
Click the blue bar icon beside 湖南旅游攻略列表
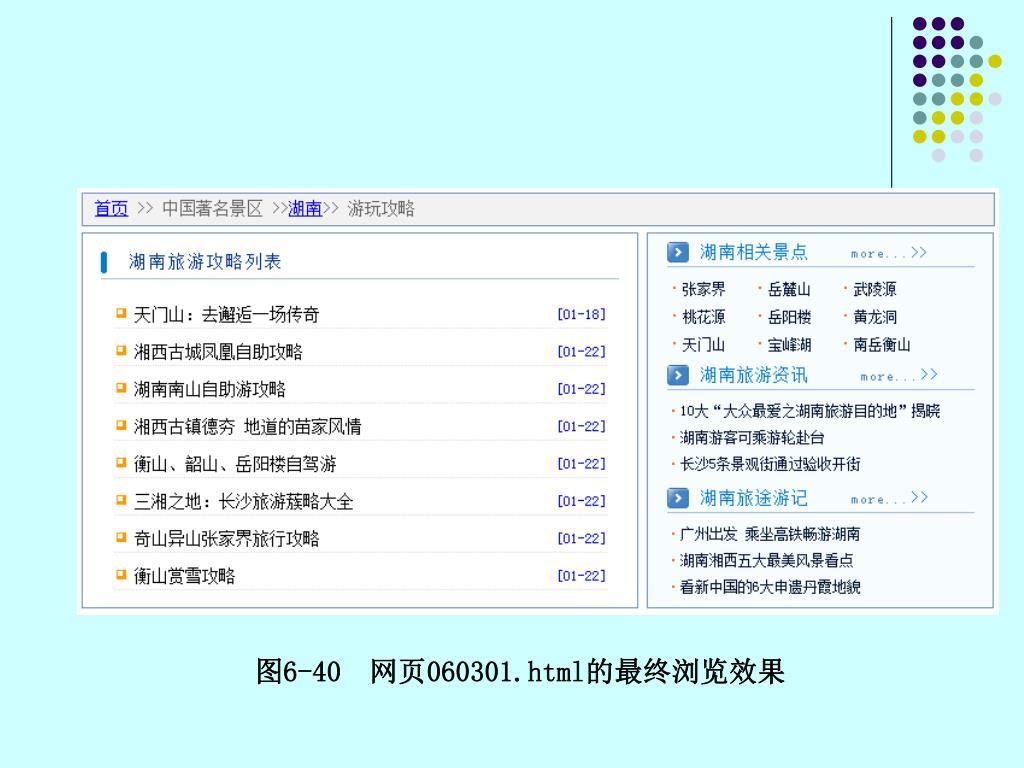click(104, 262)
